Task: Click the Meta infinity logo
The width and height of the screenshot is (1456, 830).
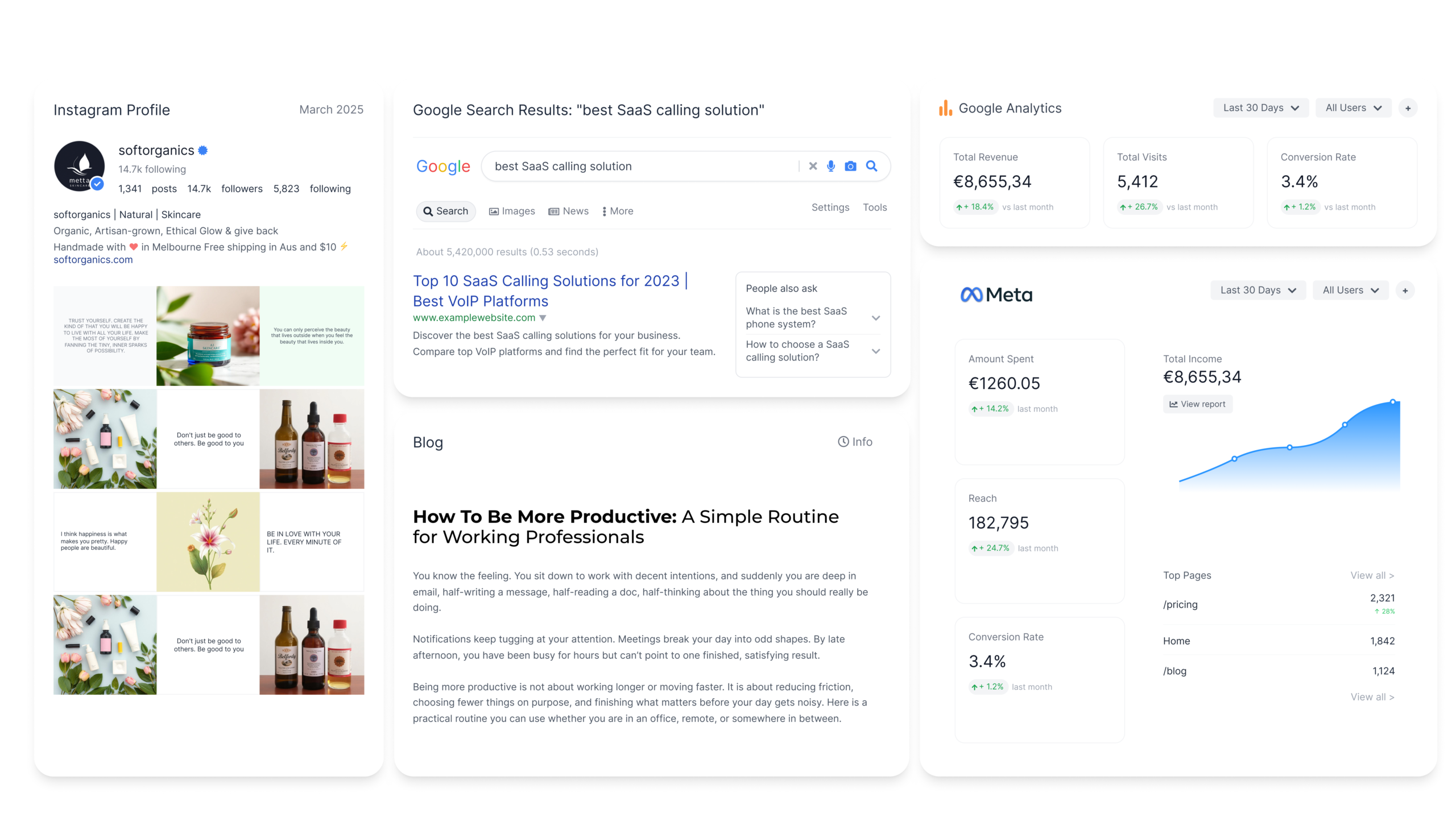Action: coord(971,294)
